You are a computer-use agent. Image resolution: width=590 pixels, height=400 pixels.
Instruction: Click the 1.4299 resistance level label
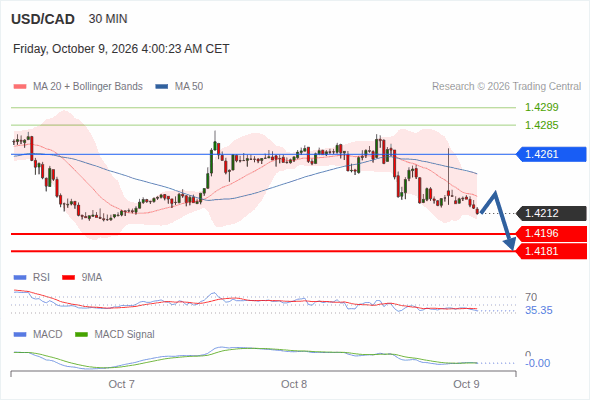click(x=541, y=107)
